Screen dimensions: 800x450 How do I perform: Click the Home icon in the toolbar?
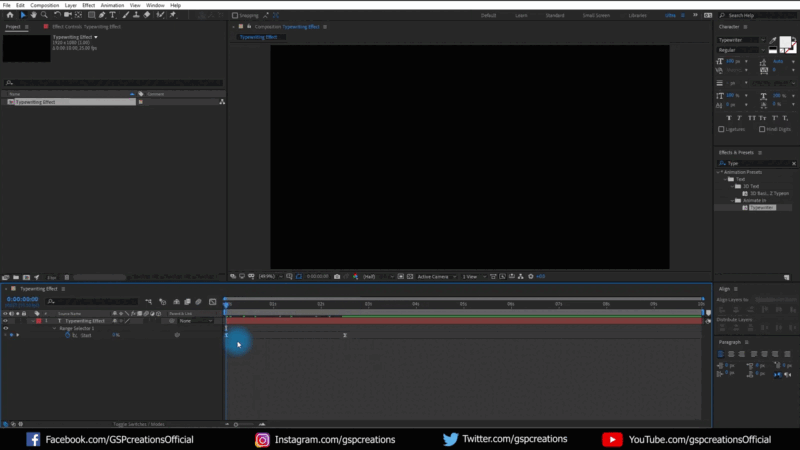[x=10, y=15]
